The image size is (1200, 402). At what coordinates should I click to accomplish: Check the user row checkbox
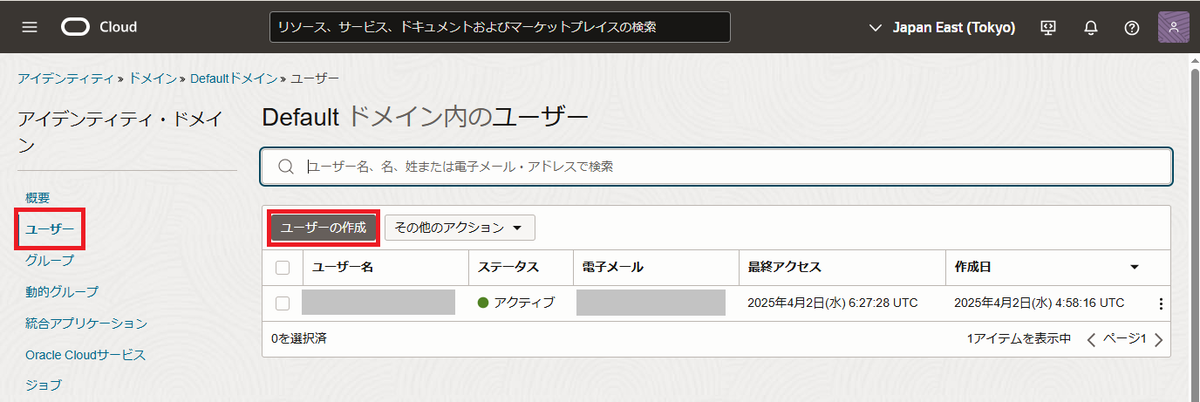[x=282, y=303]
